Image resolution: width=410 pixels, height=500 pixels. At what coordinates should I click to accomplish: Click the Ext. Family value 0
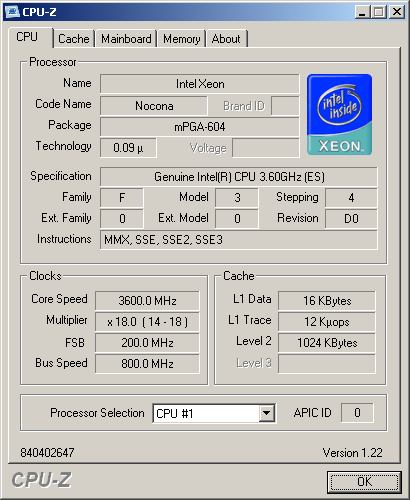point(122,219)
